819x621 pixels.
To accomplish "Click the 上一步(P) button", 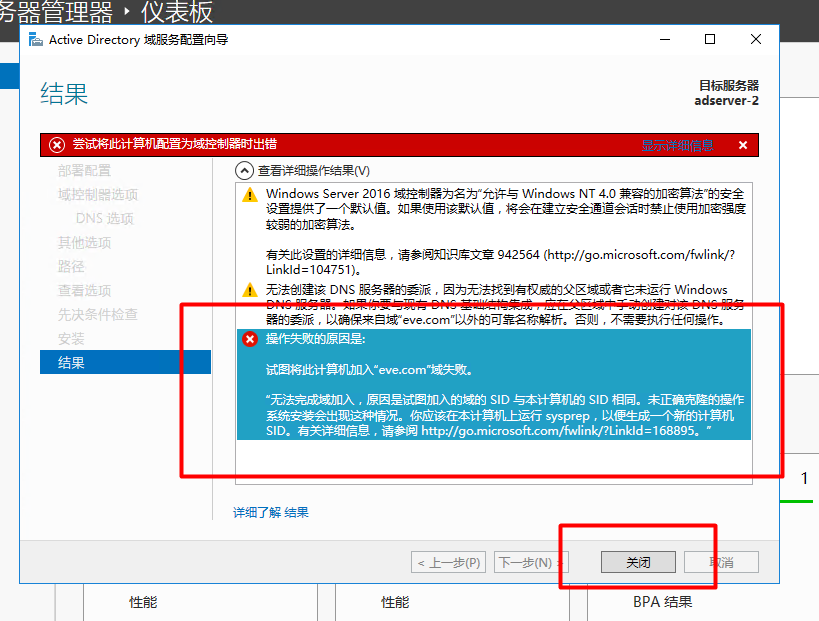I will pyautogui.click(x=448, y=563).
